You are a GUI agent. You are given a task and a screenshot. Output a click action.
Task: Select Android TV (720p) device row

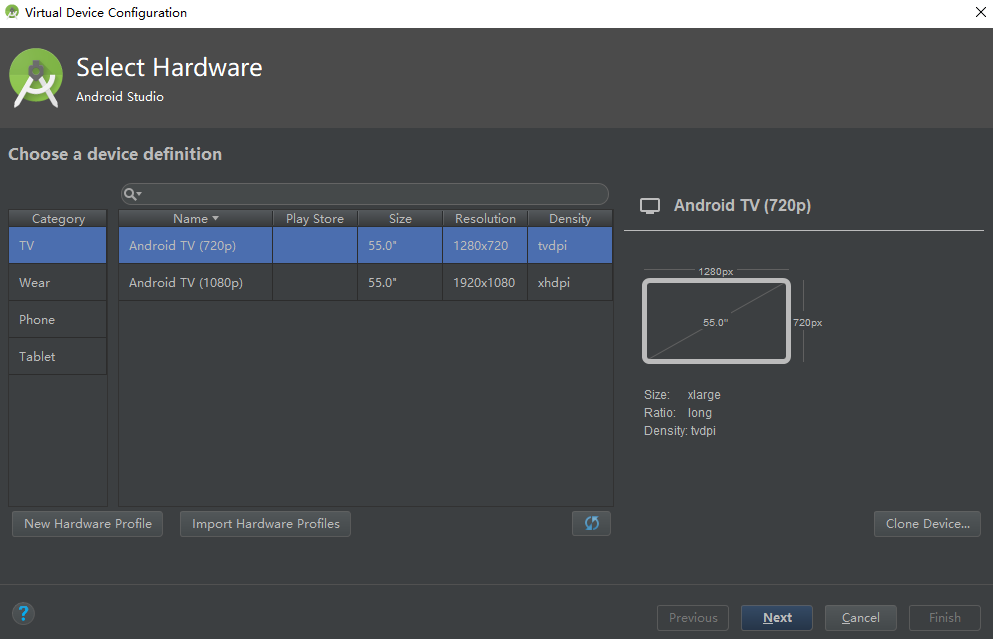(365, 245)
